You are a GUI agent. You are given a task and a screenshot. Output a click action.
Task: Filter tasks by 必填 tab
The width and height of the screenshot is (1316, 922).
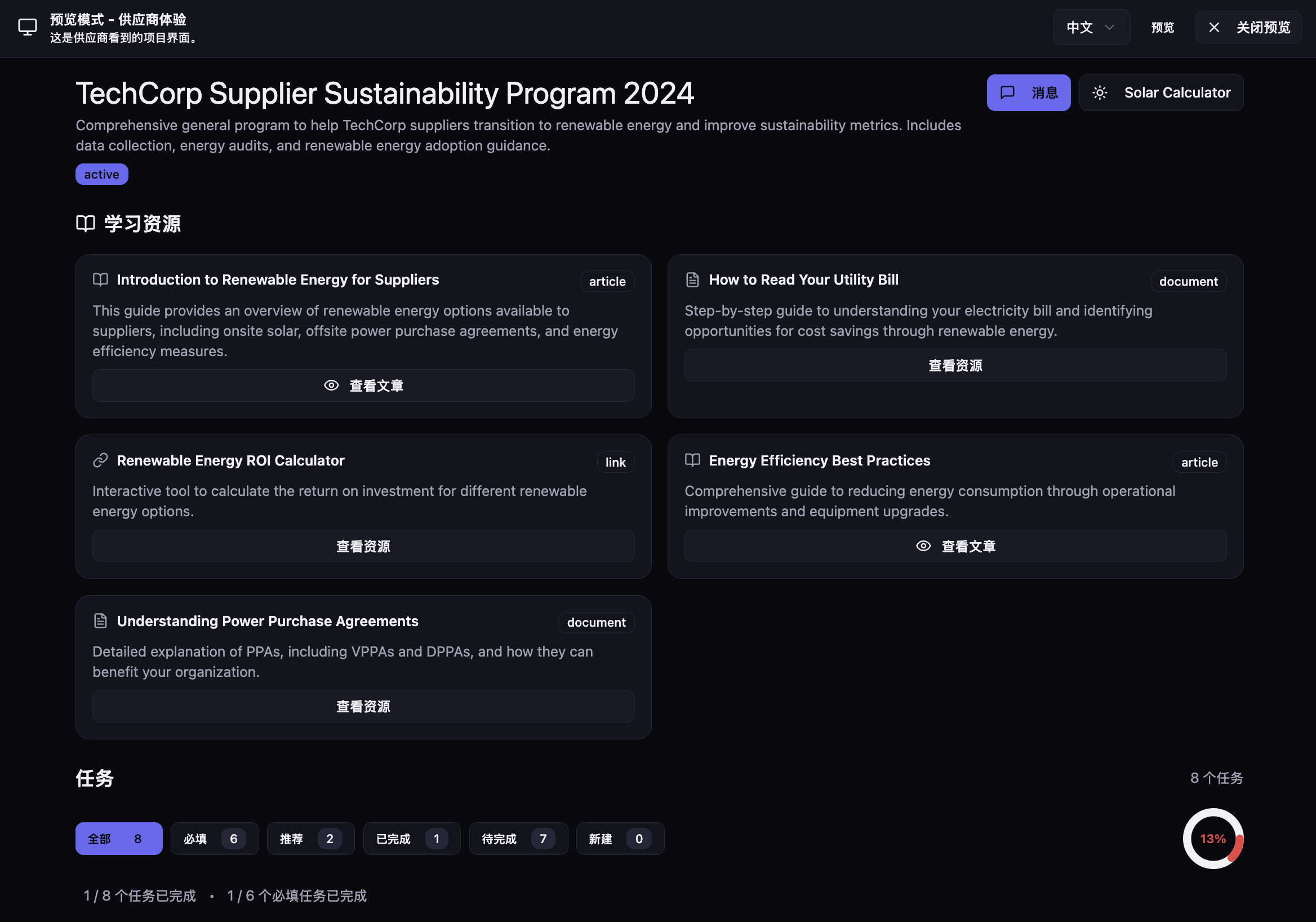click(215, 839)
